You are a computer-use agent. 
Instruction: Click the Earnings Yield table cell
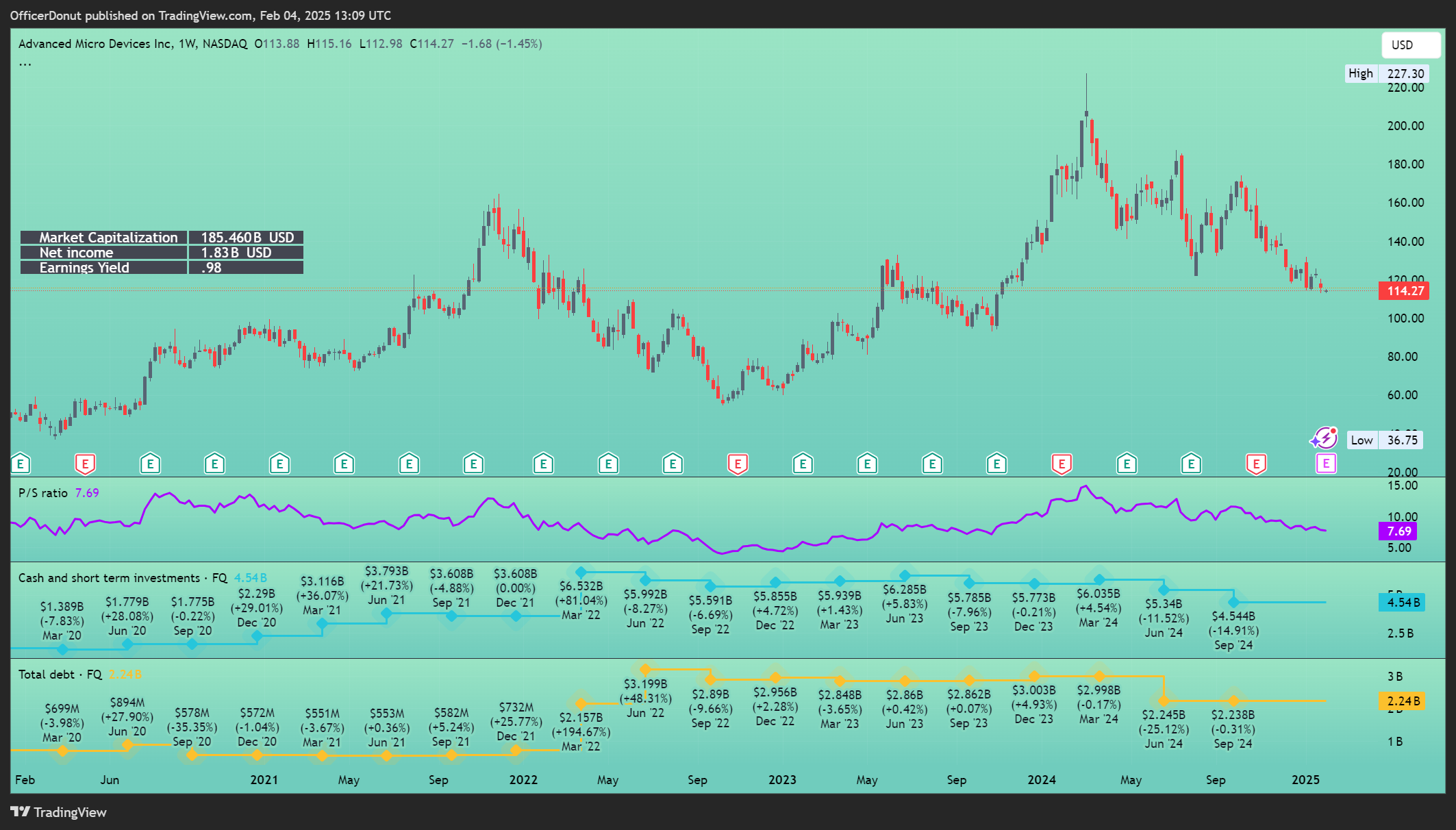pos(104,268)
